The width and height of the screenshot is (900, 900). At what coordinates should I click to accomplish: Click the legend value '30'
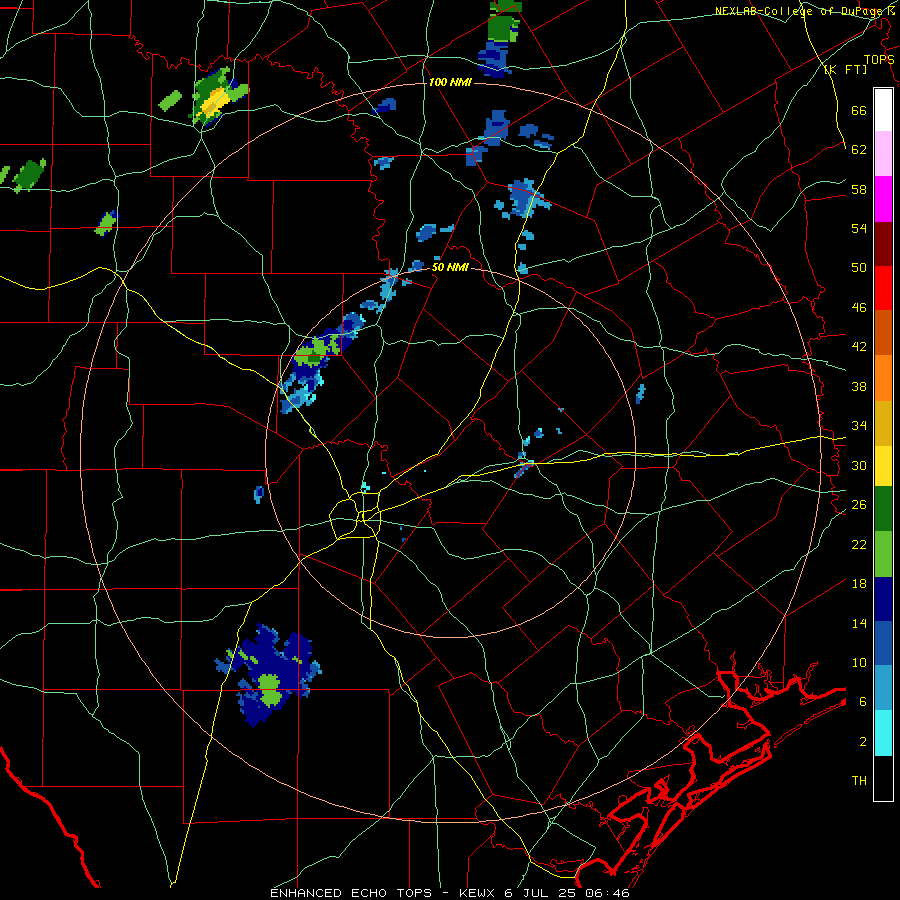tap(859, 465)
